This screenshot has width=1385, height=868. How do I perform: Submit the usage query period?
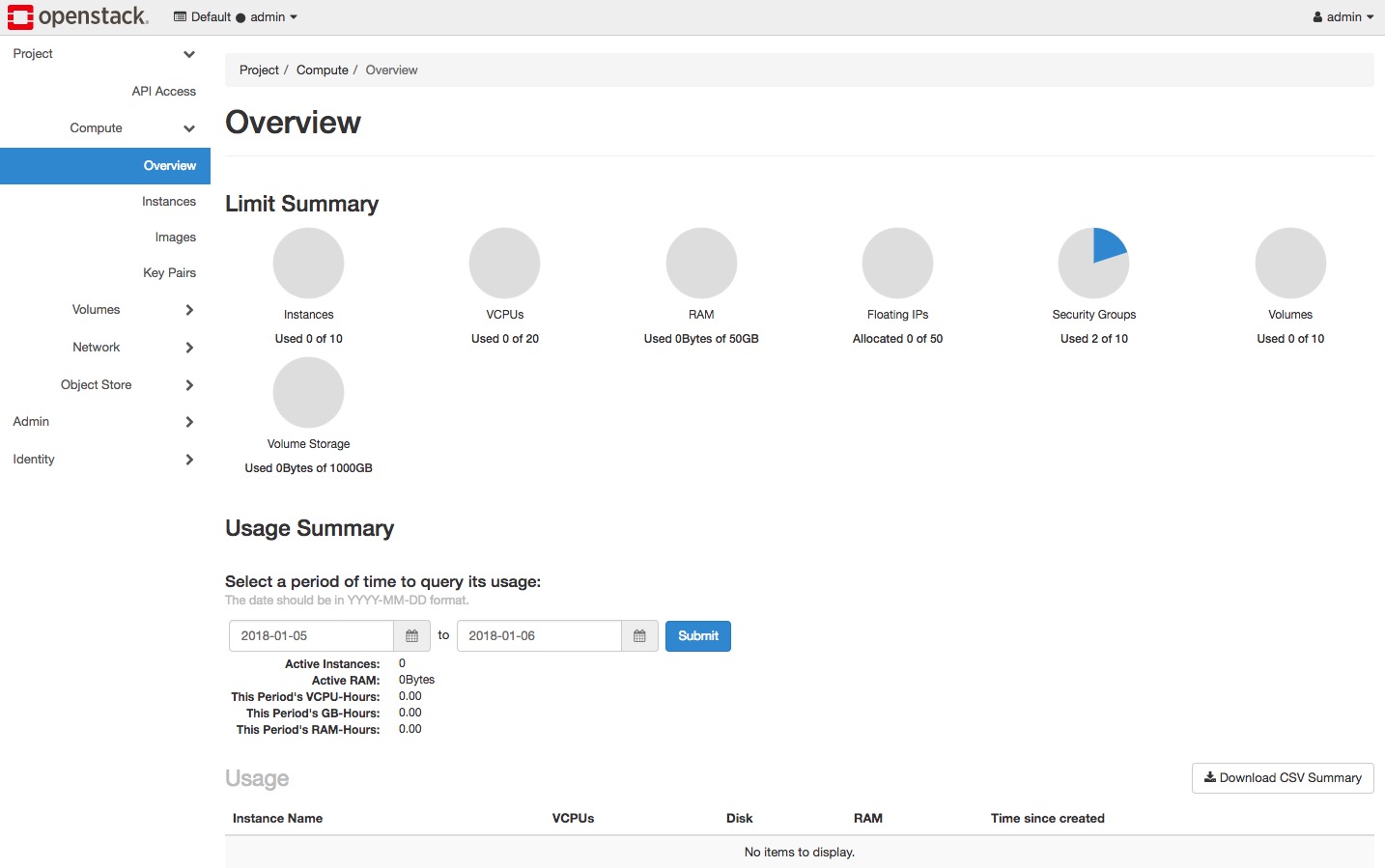(697, 636)
